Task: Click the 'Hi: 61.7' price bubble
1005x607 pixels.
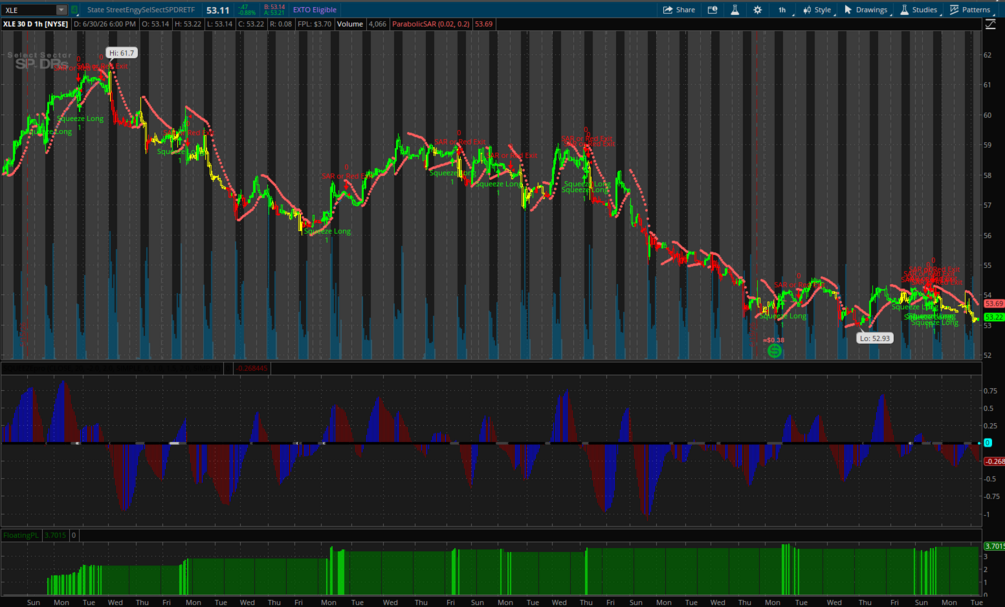Action: [121, 53]
